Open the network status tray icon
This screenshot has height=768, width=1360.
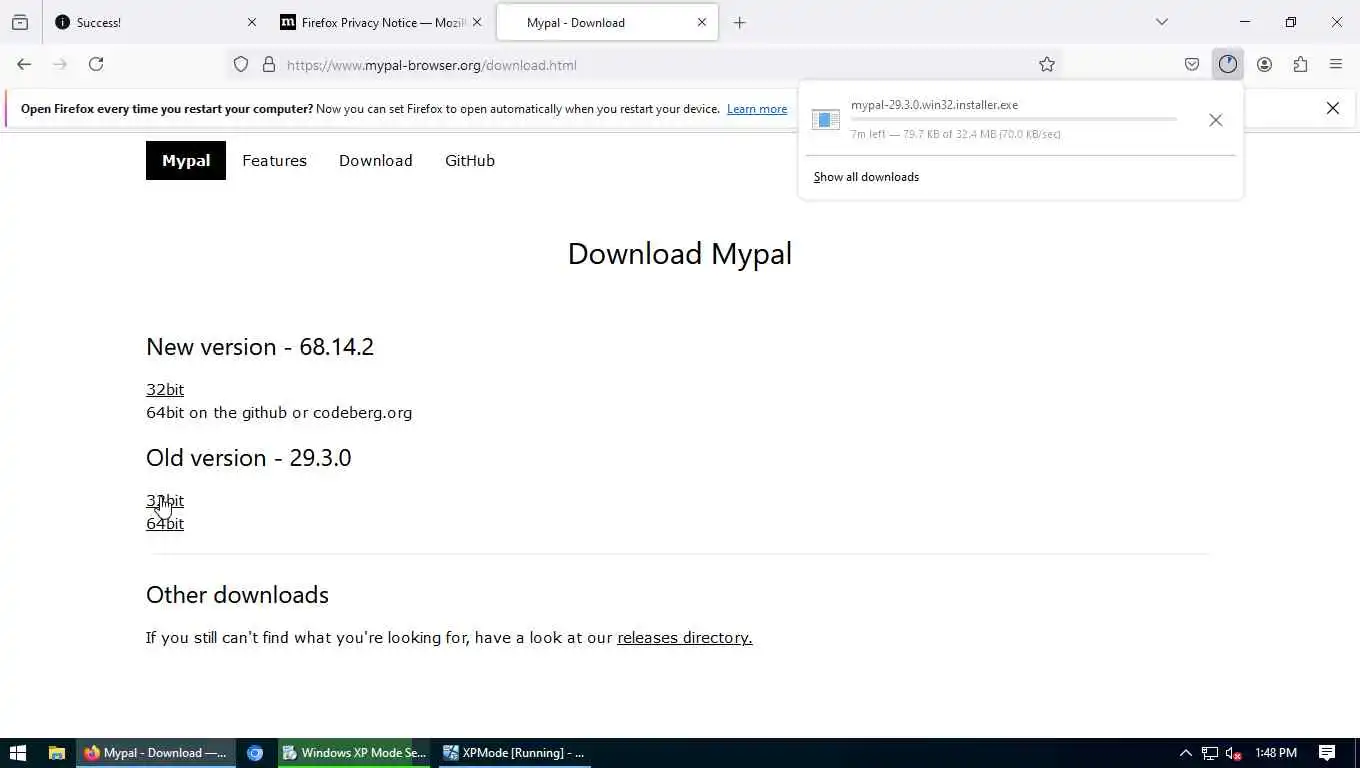pyautogui.click(x=1210, y=753)
